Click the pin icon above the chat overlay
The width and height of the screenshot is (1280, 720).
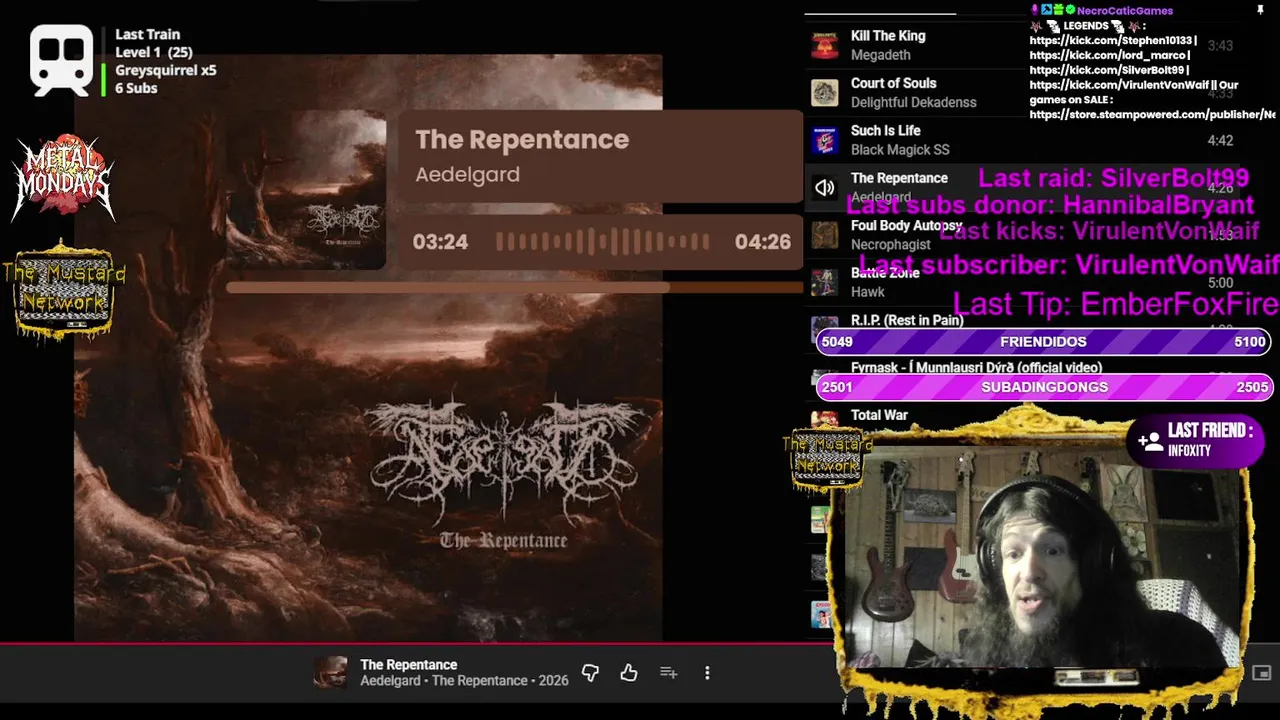(x=1260, y=10)
